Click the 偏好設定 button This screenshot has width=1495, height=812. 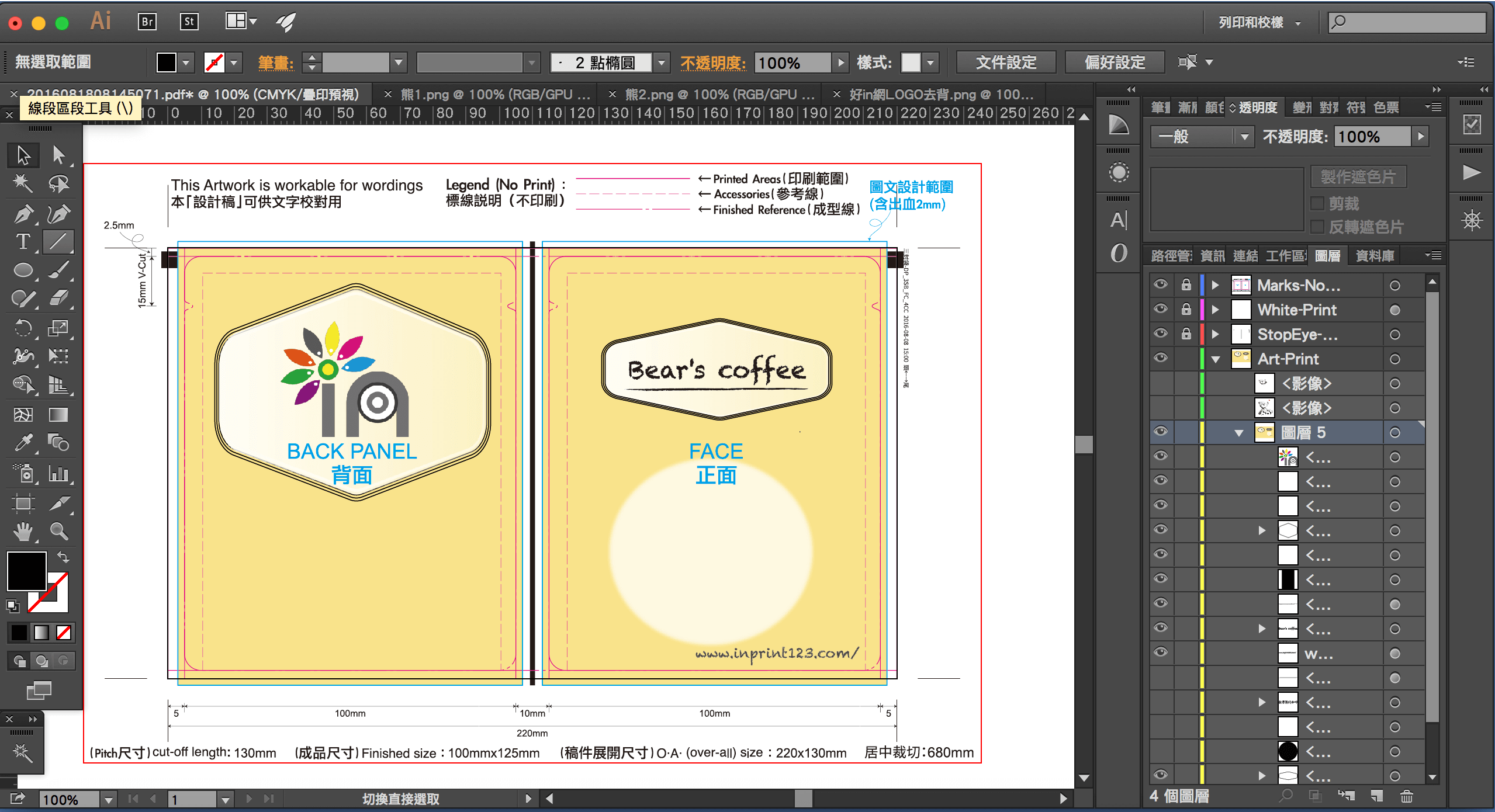pyautogui.click(x=1115, y=62)
